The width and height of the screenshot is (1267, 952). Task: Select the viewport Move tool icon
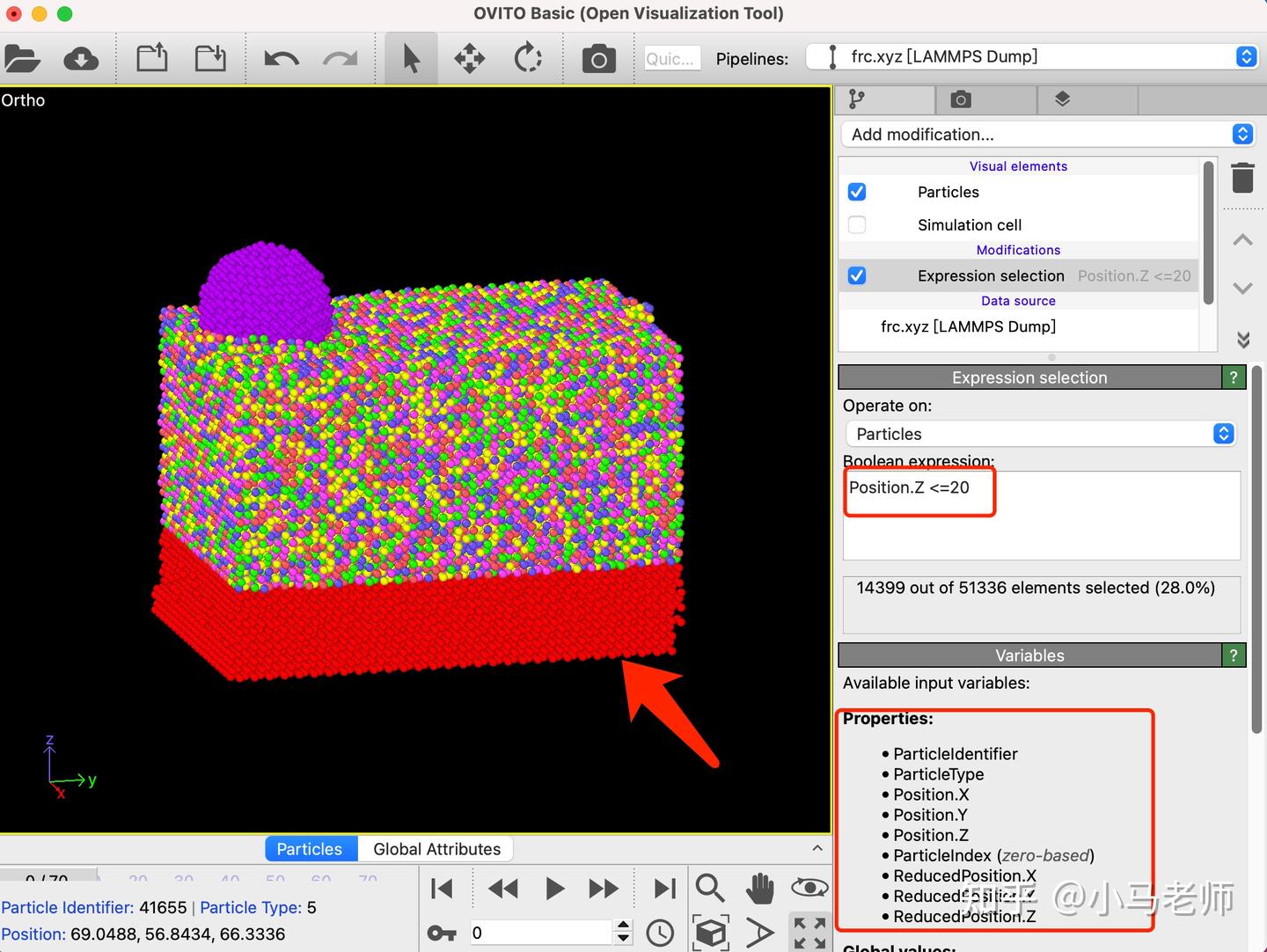(469, 59)
